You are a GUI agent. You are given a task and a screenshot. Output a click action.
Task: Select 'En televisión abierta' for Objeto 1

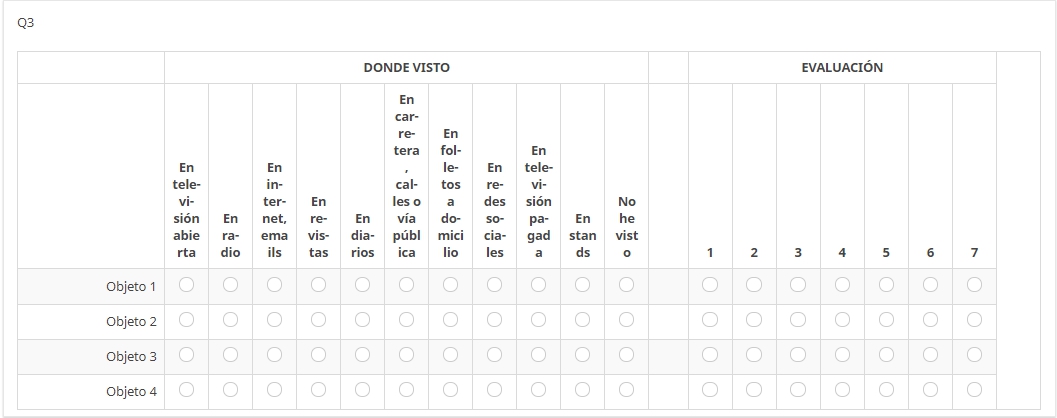point(187,285)
